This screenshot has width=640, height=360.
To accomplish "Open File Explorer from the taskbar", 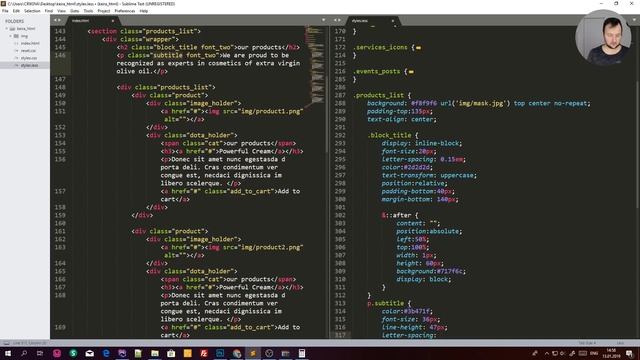I will pyautogui.click(x=155, y=353).
